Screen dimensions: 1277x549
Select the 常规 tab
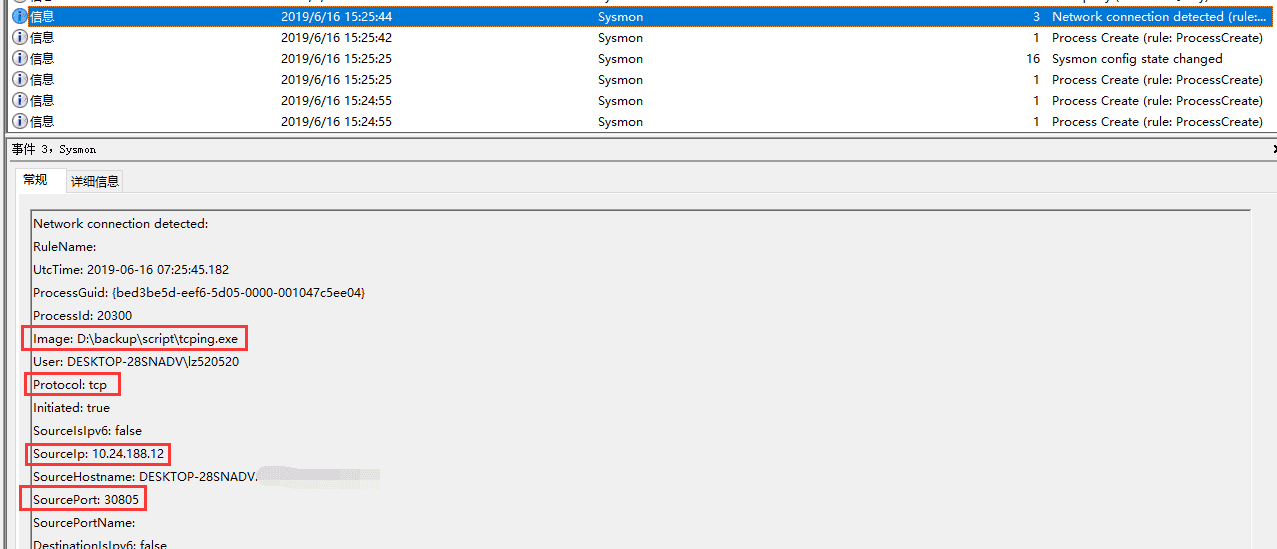point(35,180)
